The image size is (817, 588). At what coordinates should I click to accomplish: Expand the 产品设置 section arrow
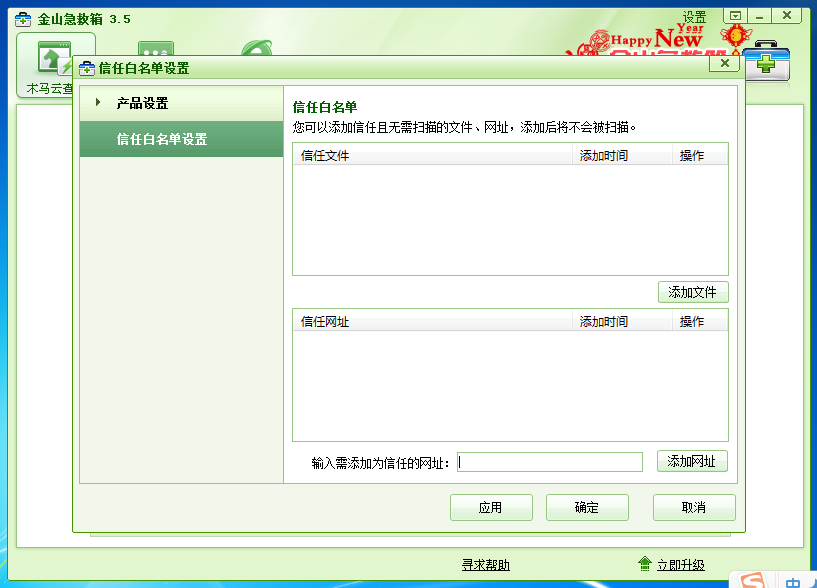[x=98, y=103]
